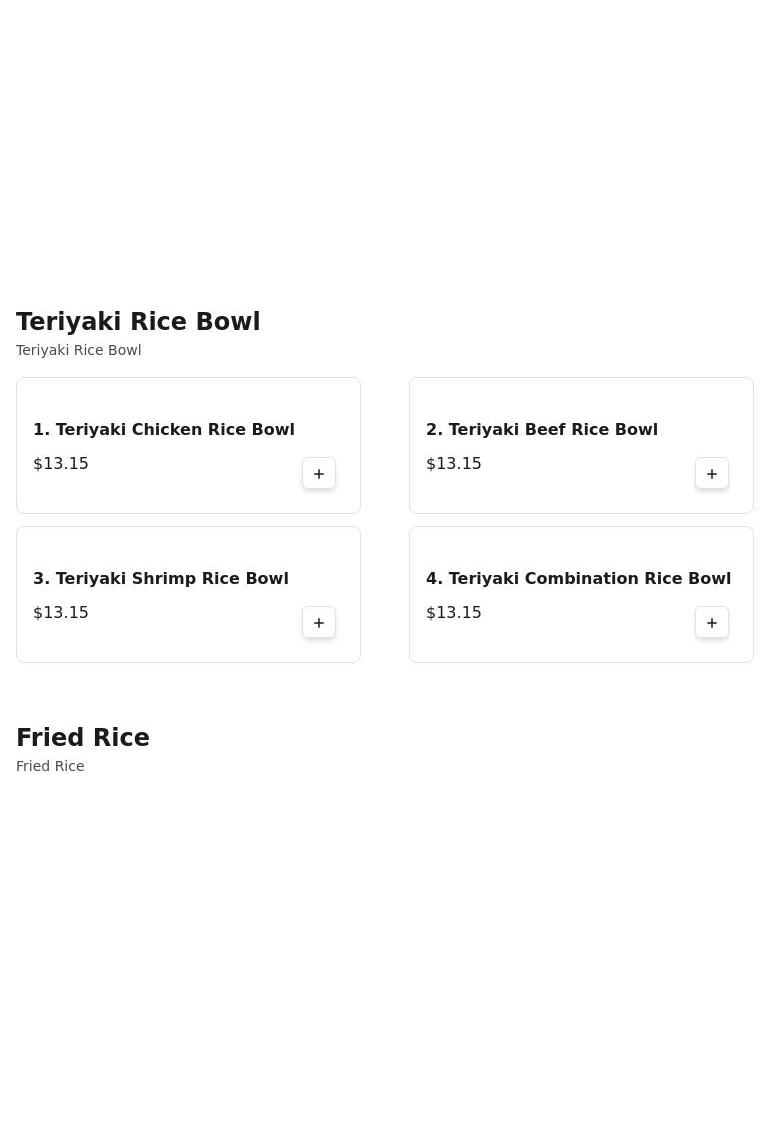This screenshot has height=1131, width=770.
Task: Click blank space above Teriyaki Beef card title
Action: click(581, 399)
